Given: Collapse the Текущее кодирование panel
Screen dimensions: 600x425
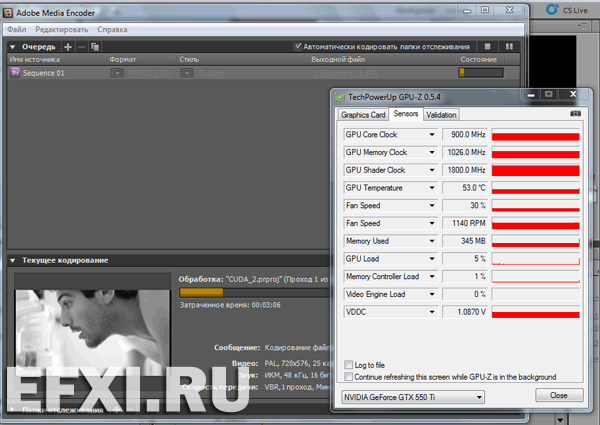Looking at the screenshot, I should [13, 261].
